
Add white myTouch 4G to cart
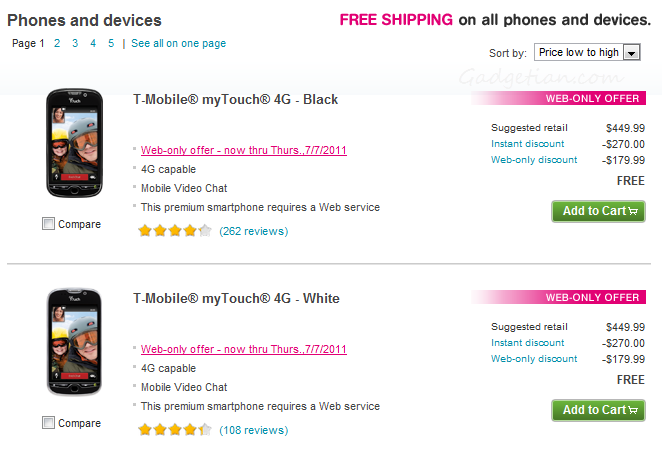[x=598, y=410]
